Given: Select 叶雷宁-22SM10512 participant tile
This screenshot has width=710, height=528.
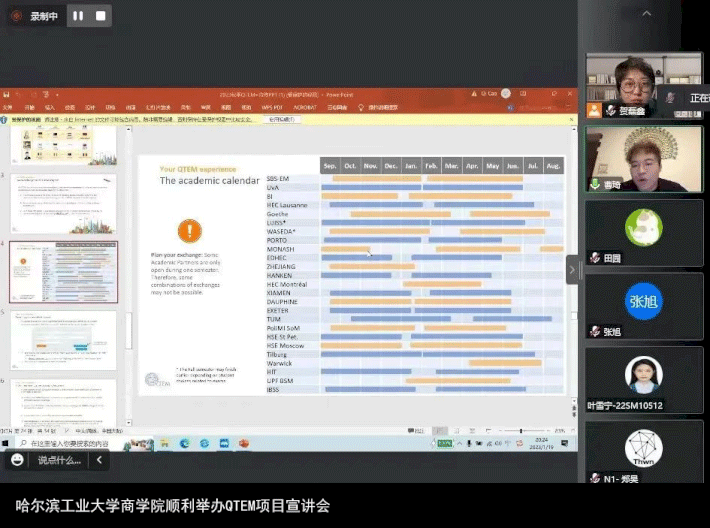Looking at the screenshot, I should [x=644, y=380].
